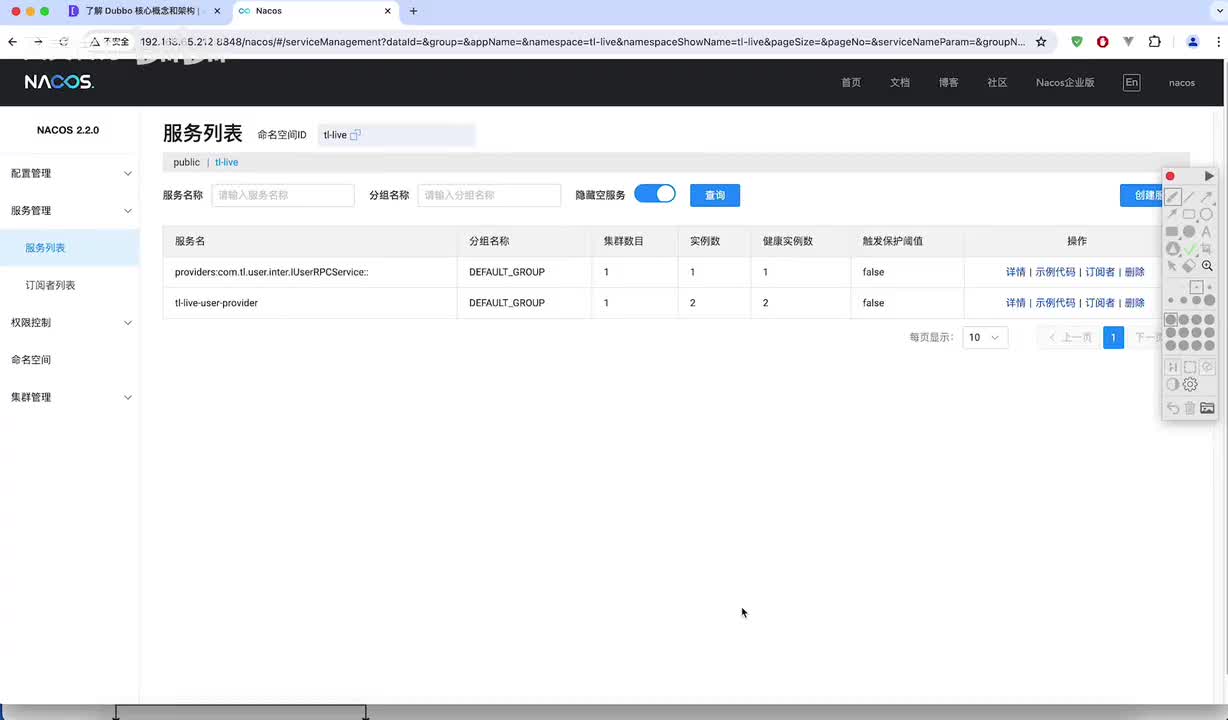1228x720 pixels.
Task: Open the whiteboard image icon in the annotation toolbar
Action: pyautogui.click(x=1207, y=408)
